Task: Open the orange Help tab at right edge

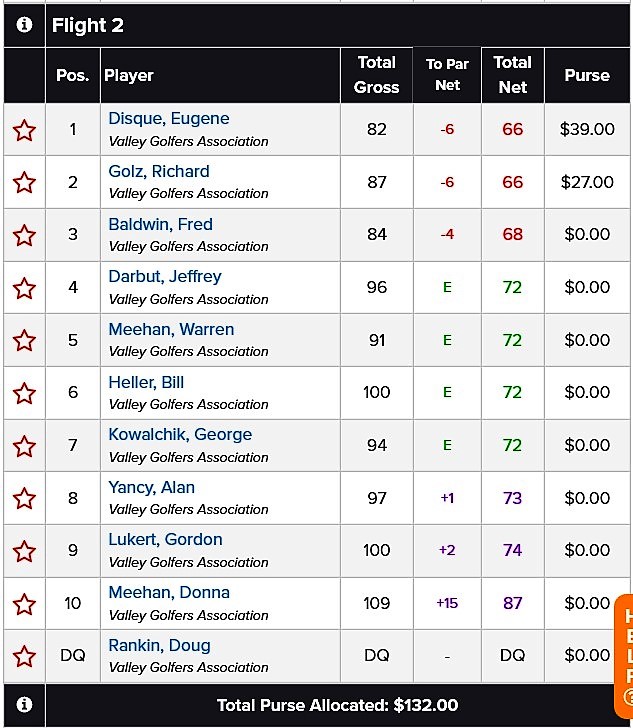Action: (624, 655)
